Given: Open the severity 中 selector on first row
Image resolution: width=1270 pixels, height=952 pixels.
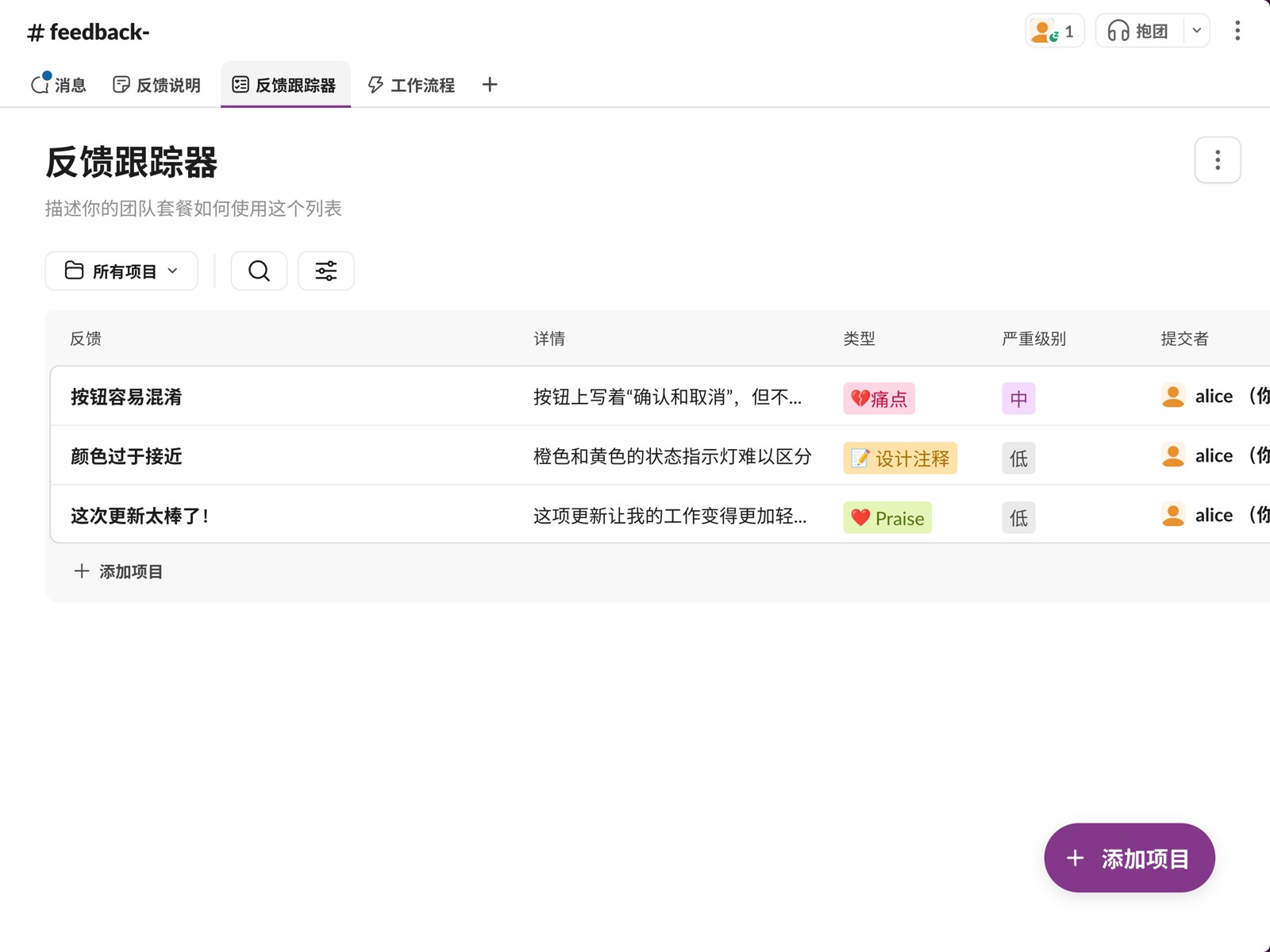Looking at the screenshot, I should click(1018, 399).
